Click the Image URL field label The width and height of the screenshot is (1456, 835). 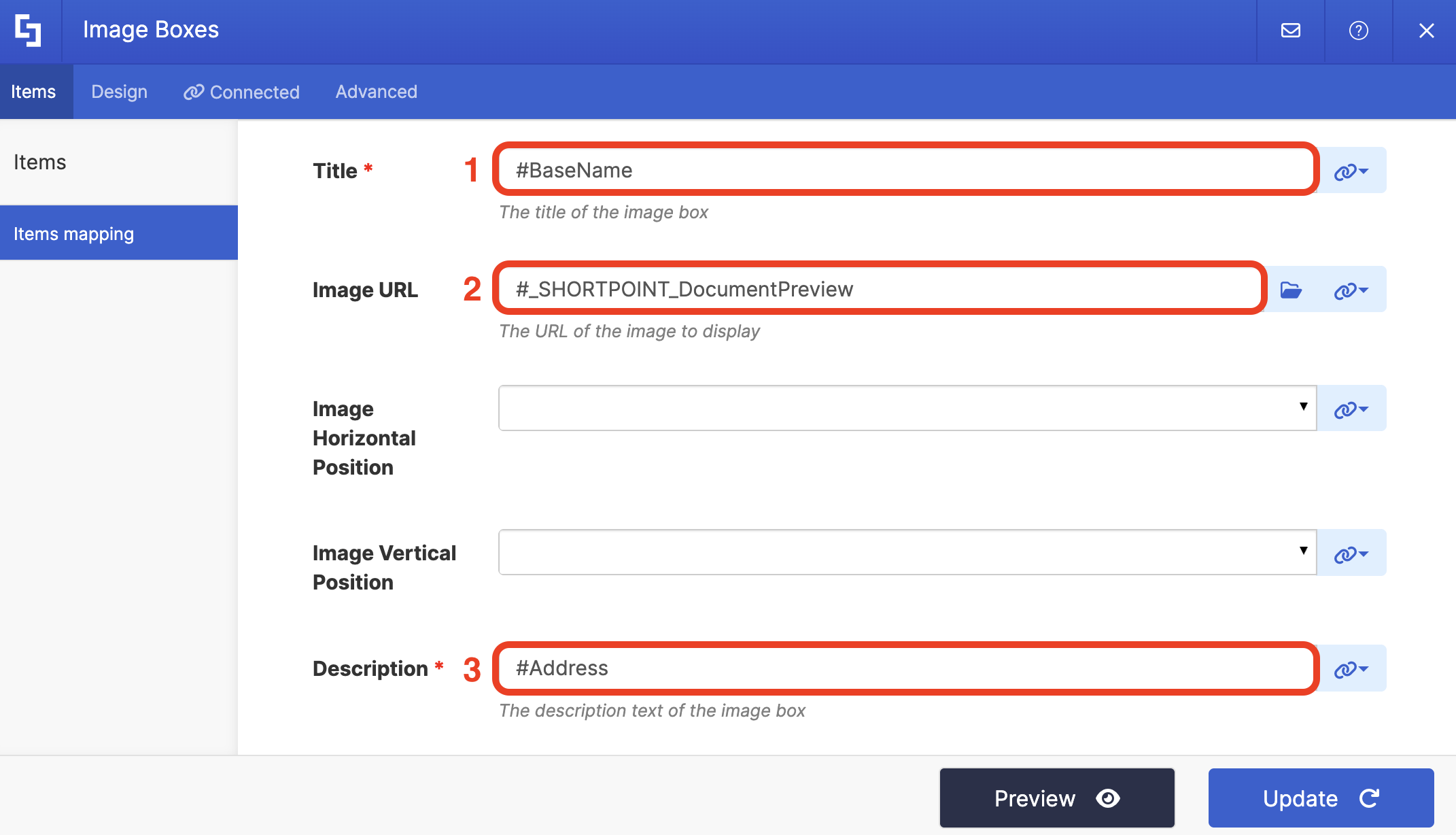coord(365,290)
